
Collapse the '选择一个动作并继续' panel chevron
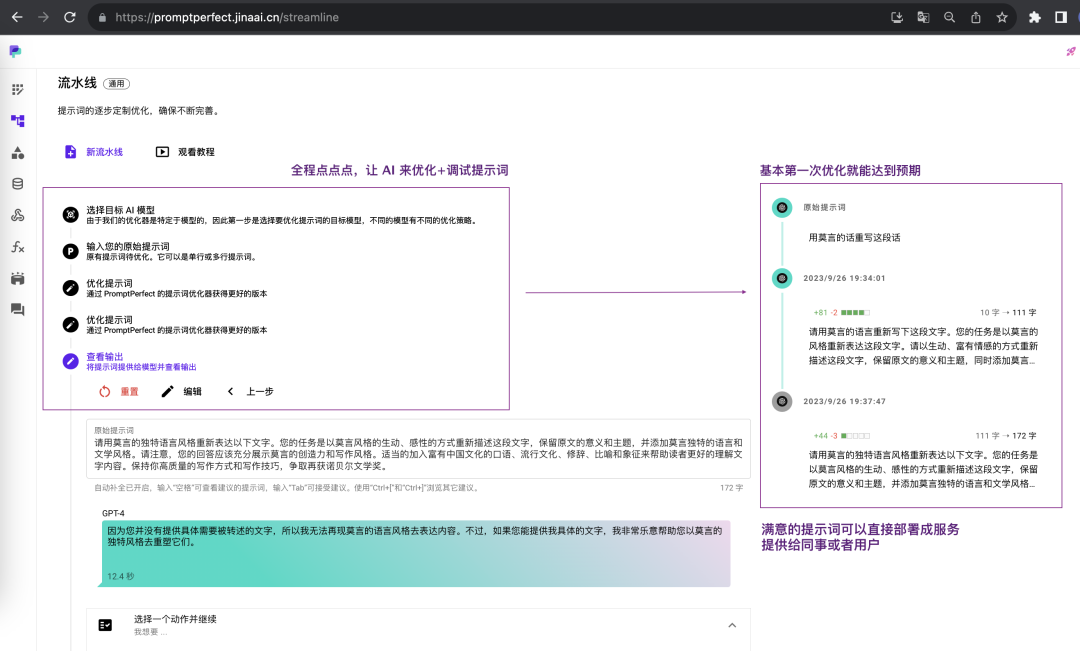[x=731, y=625]
